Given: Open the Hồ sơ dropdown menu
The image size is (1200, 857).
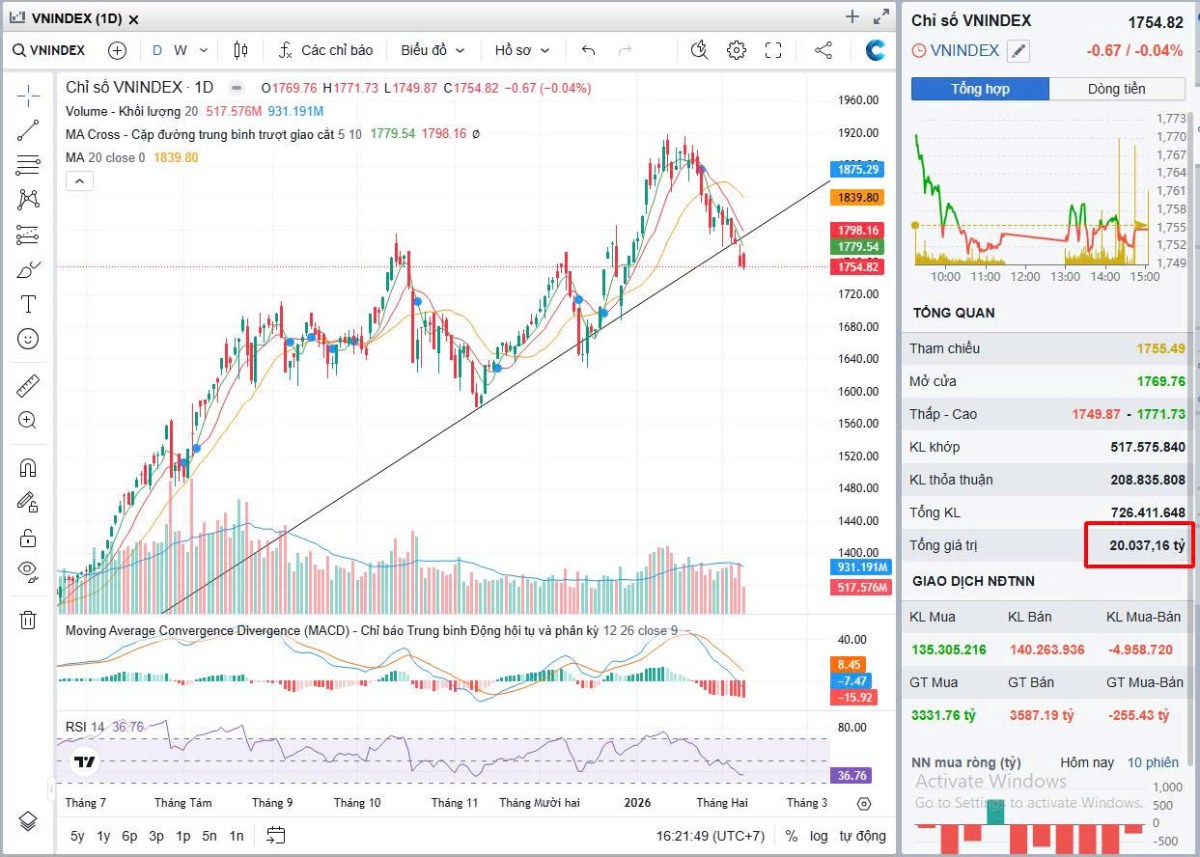Looking at the screenshot, I should click(x=513, y=50).
